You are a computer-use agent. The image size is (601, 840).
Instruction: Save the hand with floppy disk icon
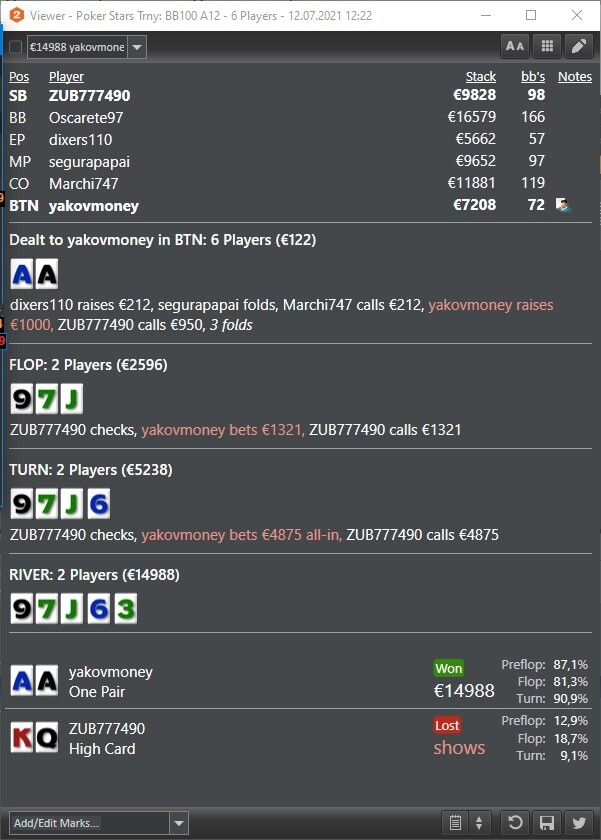[x=546, y=822]
